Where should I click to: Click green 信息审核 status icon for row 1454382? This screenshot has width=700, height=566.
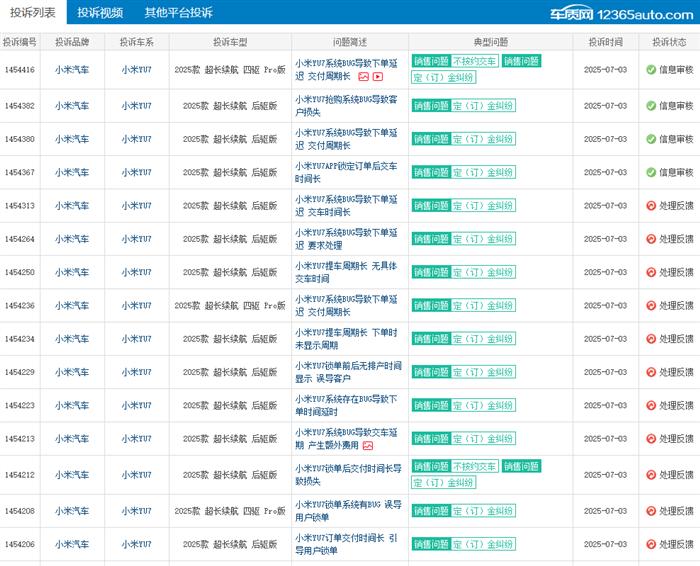651,106
